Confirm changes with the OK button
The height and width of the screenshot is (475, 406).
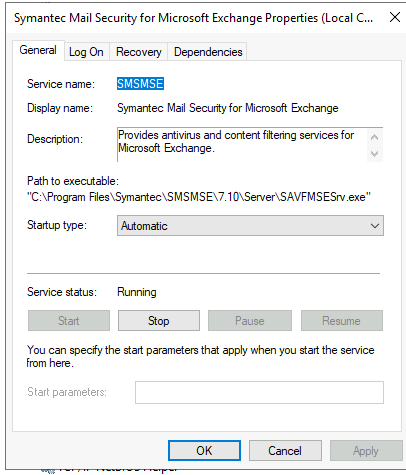tap(204, 451)
